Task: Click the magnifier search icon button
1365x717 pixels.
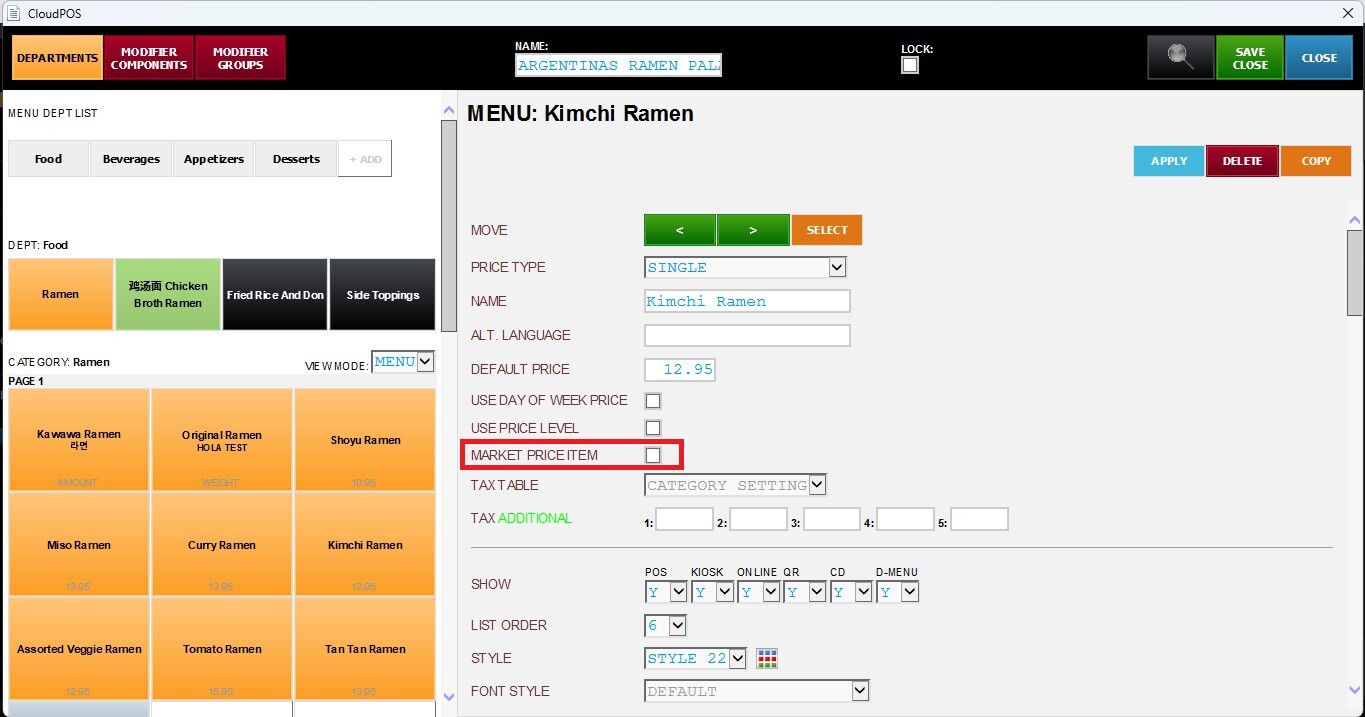Action: coord(1181,58)
